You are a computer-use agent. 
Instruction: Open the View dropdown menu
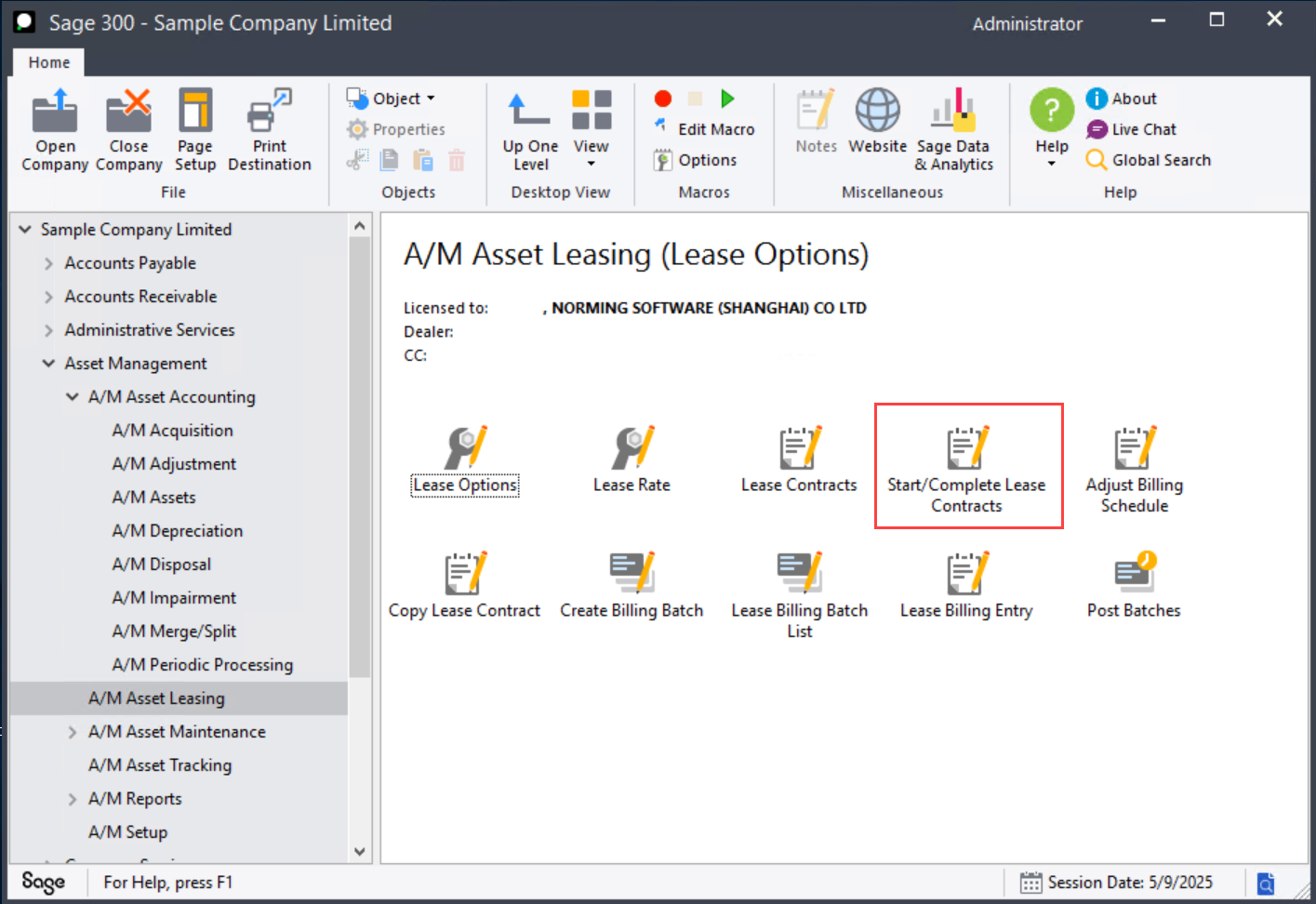[592, 130]
